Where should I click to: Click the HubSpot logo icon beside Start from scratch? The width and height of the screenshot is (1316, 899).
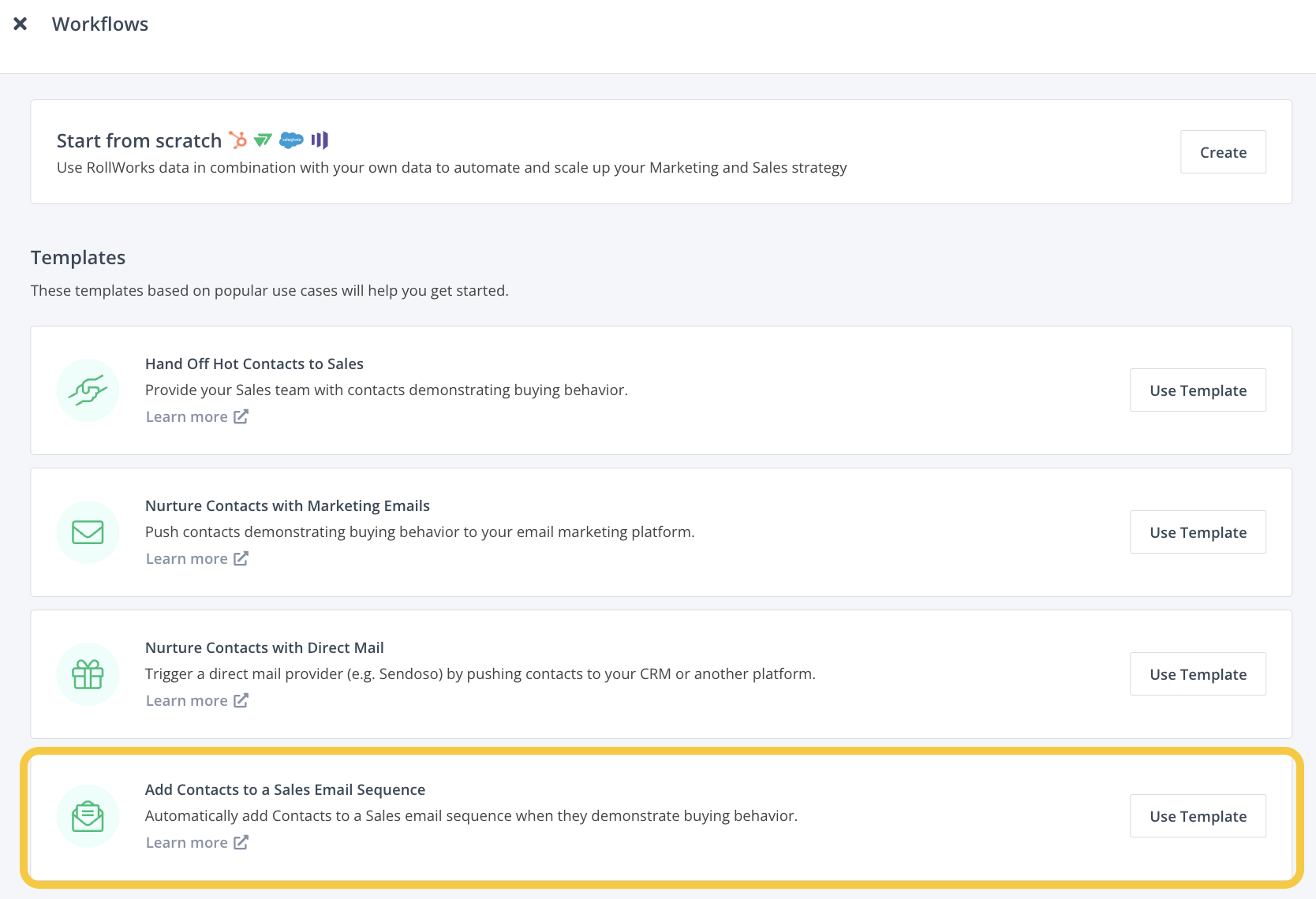[x=237, y=140]
